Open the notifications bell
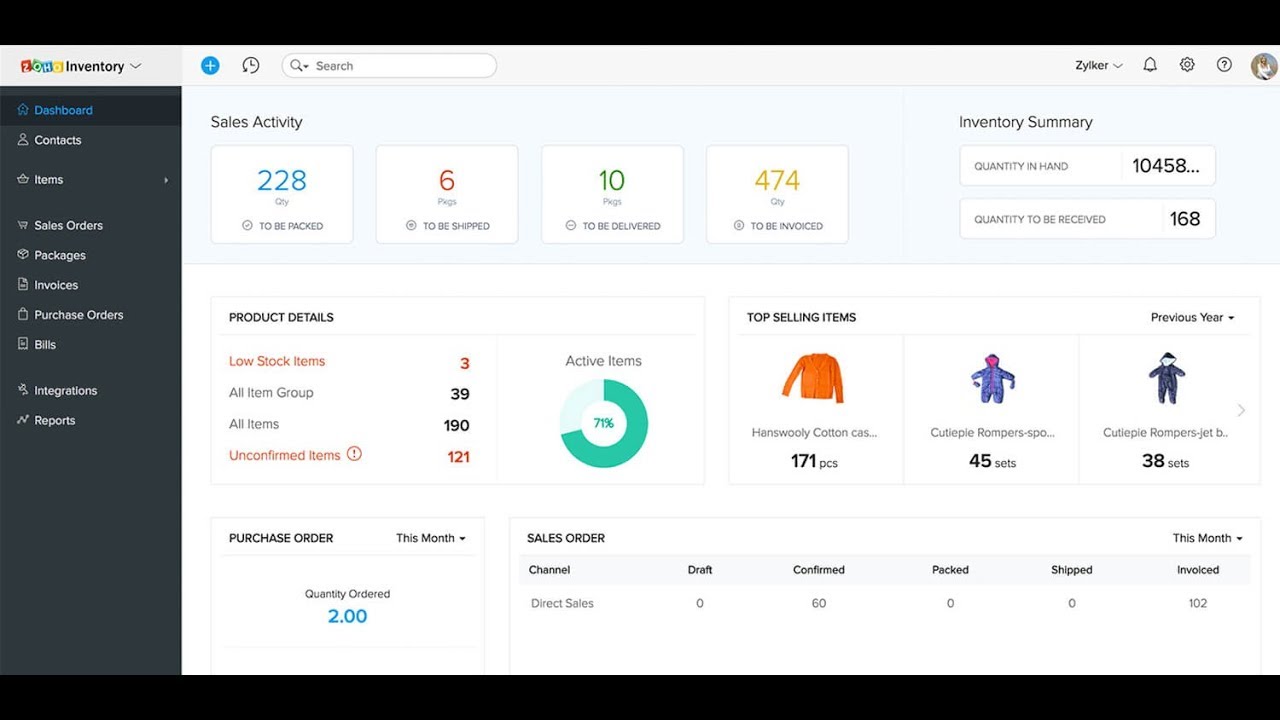This screenshot has height=720, width=1280. (x=1149, y=64)
